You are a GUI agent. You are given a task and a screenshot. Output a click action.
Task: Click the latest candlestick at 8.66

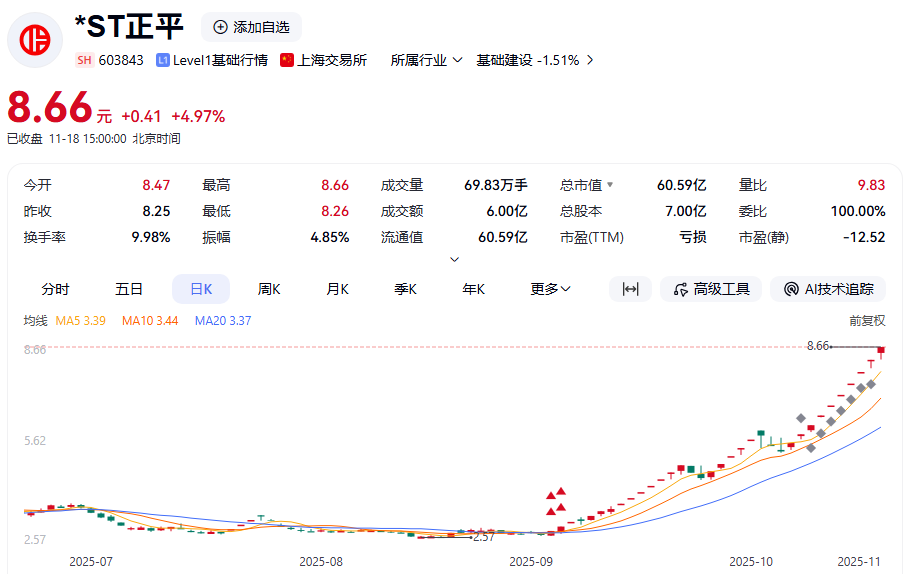coord(881,350)
